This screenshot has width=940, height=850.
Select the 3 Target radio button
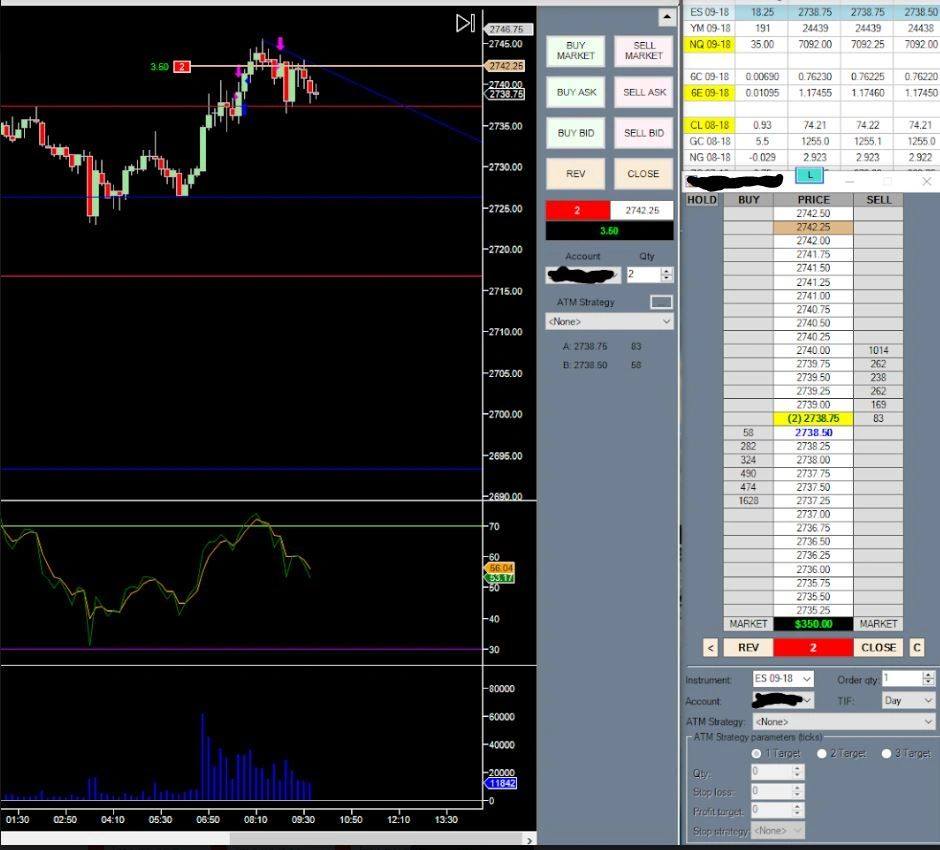887,753
